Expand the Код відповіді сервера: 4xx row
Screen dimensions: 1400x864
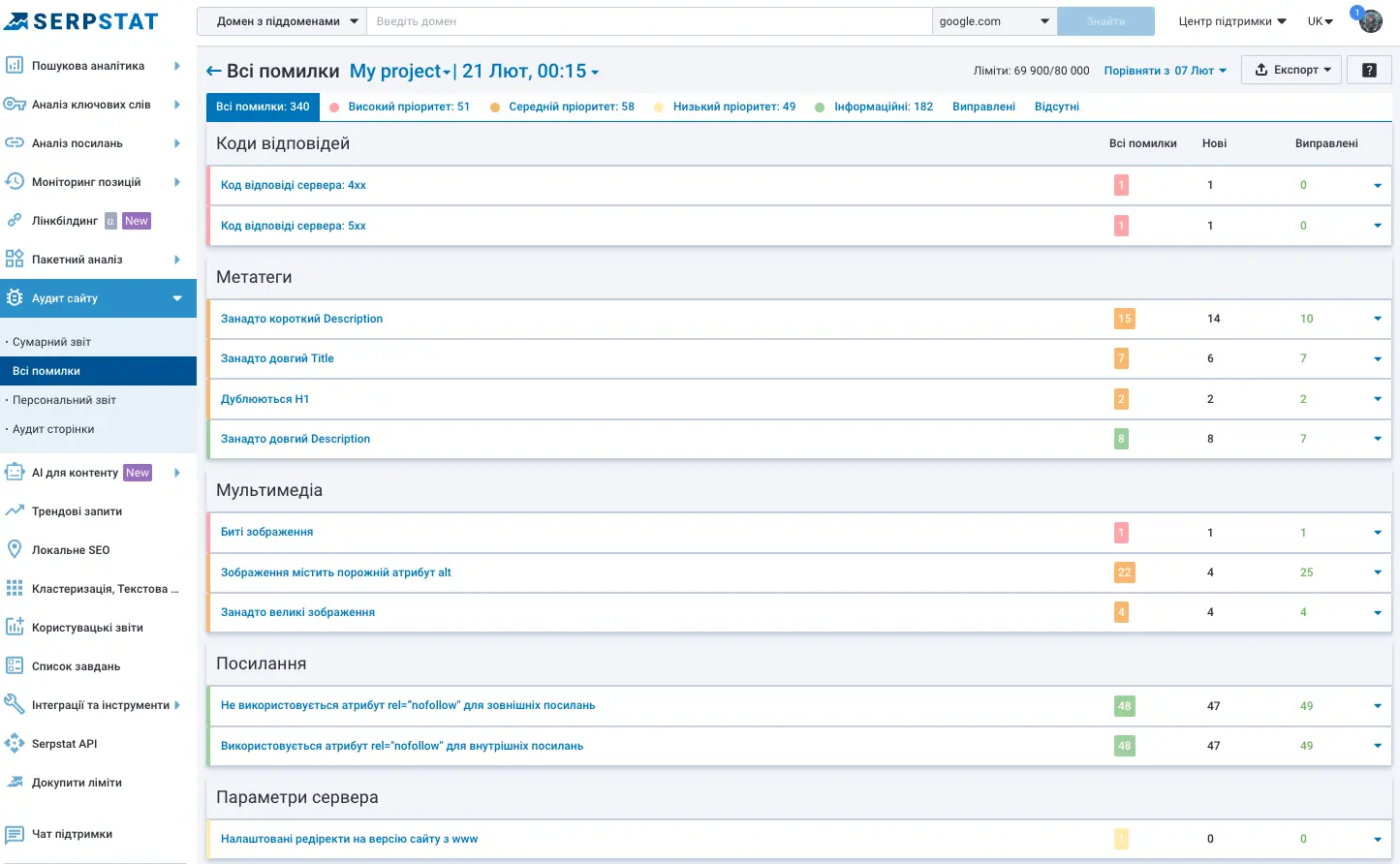1377,186
